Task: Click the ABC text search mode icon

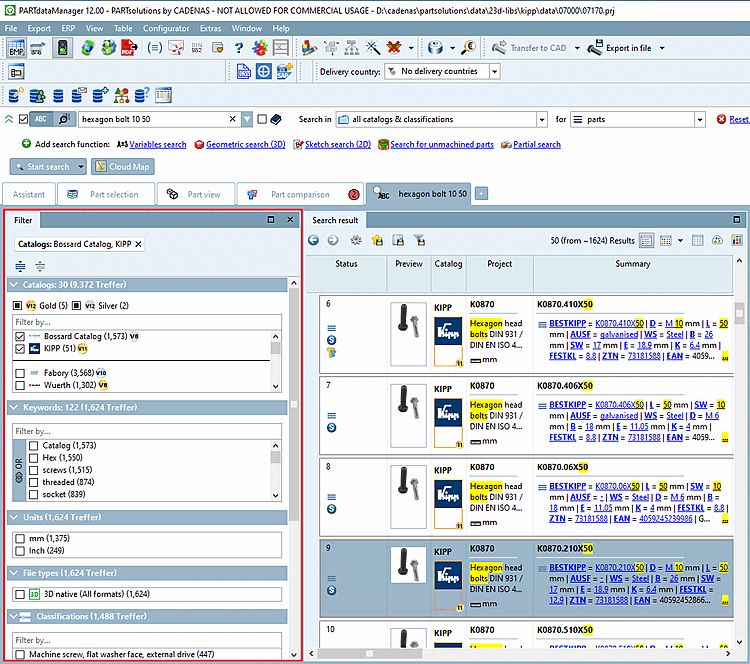Action: pyautogui.click(x=41, y=119)
